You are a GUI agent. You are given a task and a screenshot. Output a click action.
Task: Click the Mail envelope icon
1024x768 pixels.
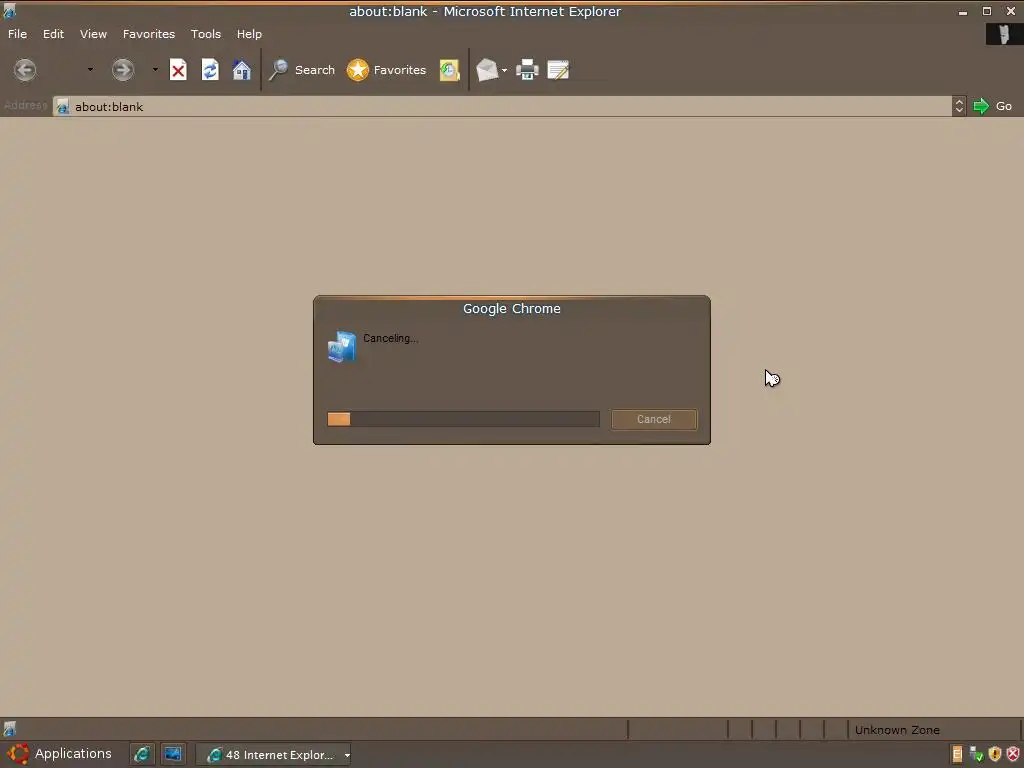tap(487, 70)
